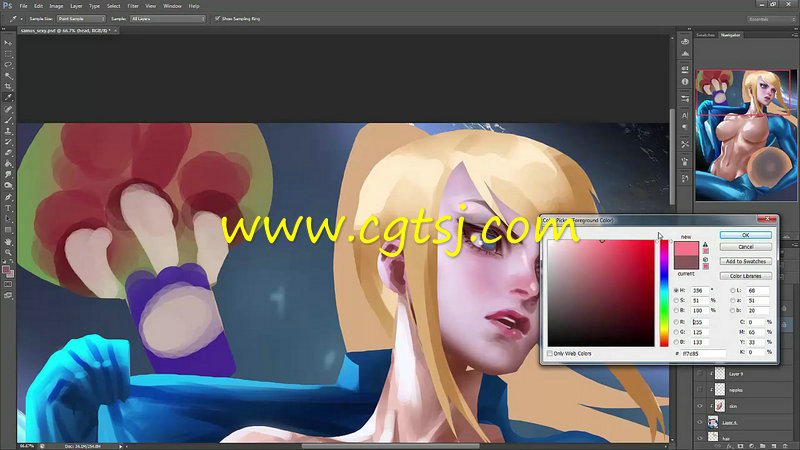The image size is (800, 450).
Task: Open Color Libraries button
Action: click(745, 276)
